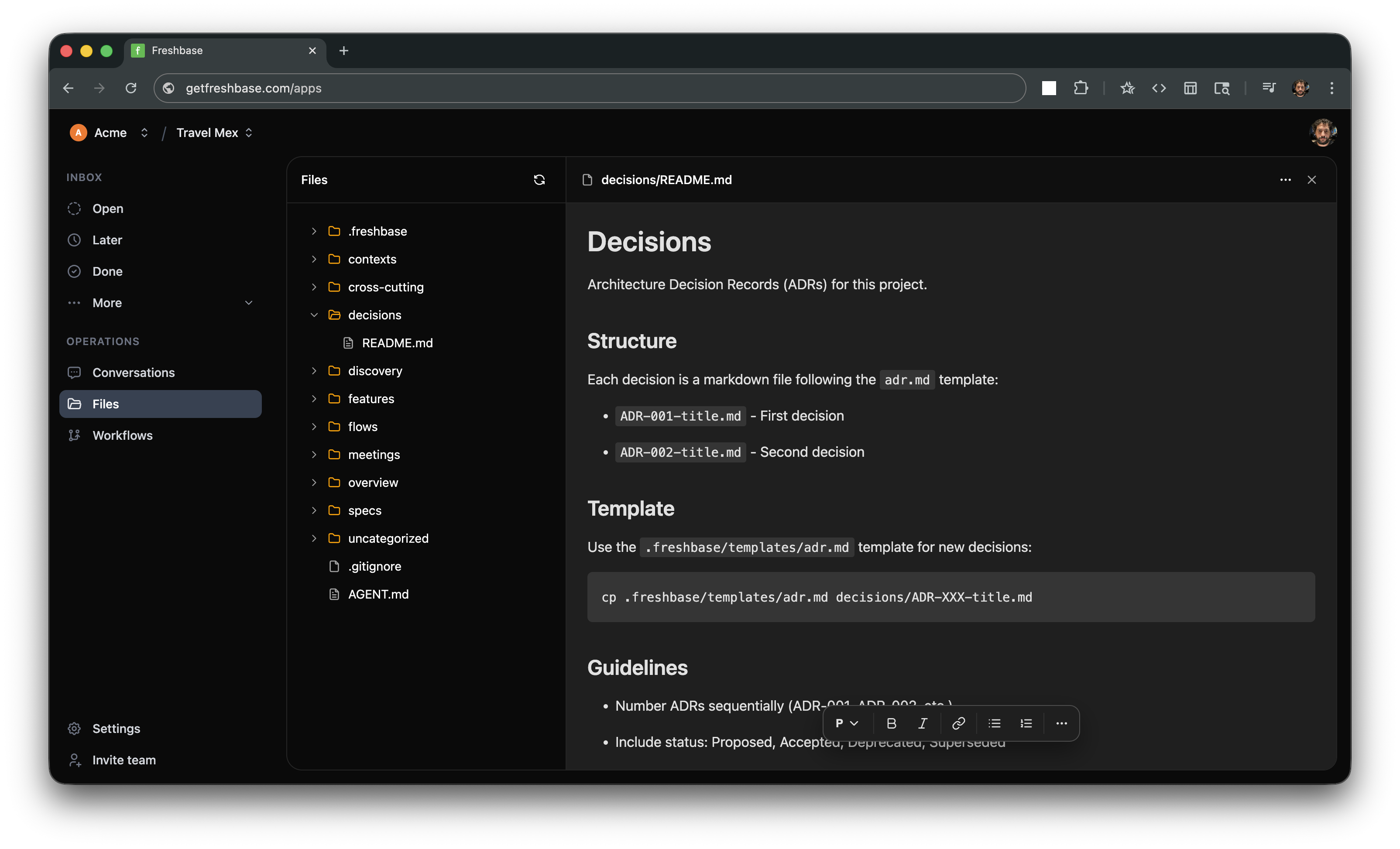This screenshot has width=1400, height=849.
Task: Go to Conversations in sidebar
Action: (134, 373)
